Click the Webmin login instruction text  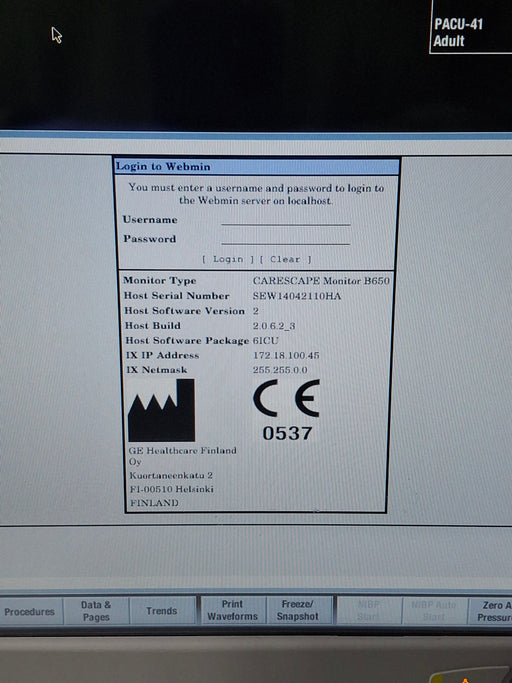[x=256, y=194]
